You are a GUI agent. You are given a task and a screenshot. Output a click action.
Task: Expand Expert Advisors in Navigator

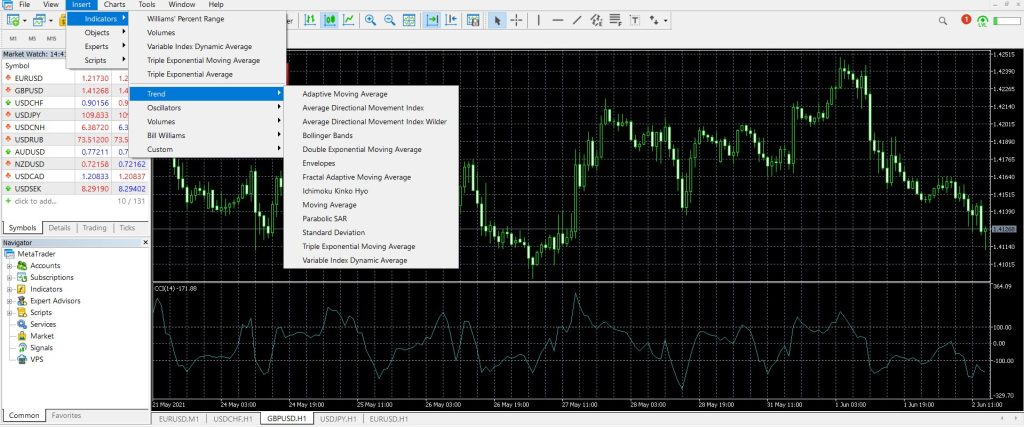point(9,301)
